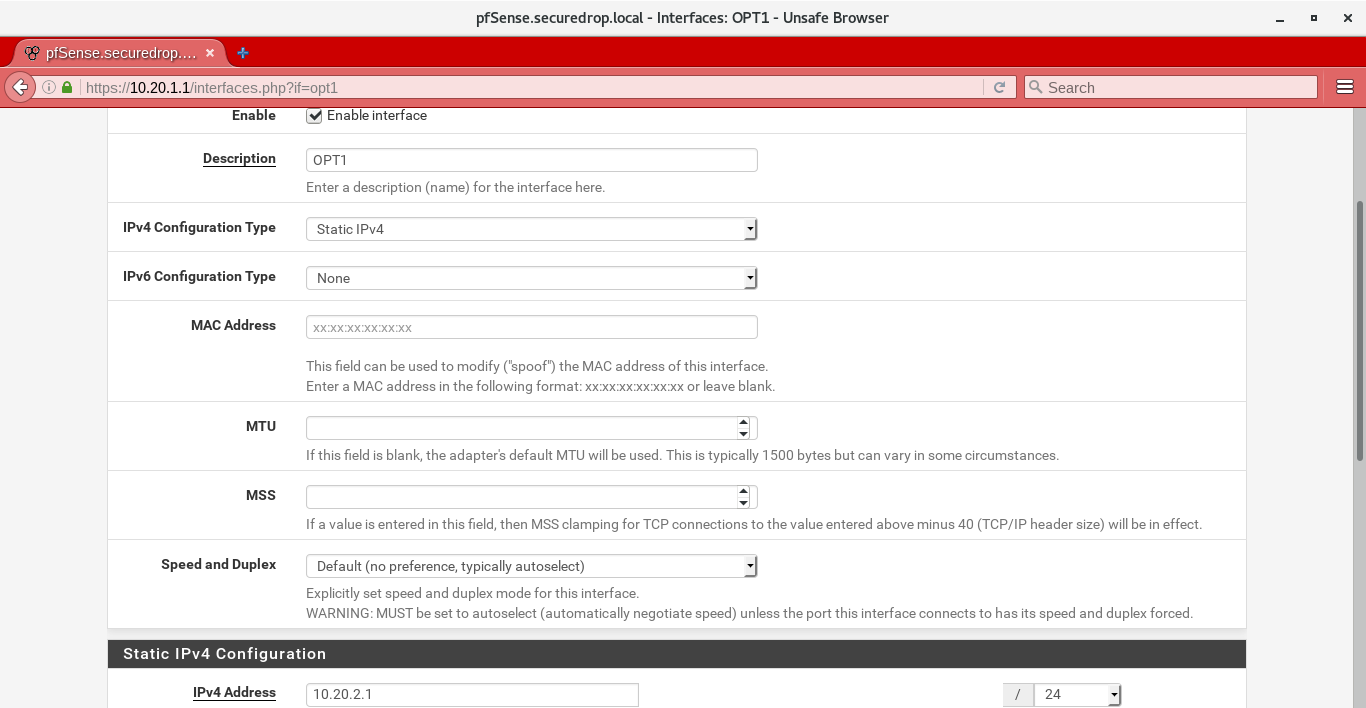The image size is (1366, 708).
Task: Click the site info icon in address bar
Action: coord(48,87)
